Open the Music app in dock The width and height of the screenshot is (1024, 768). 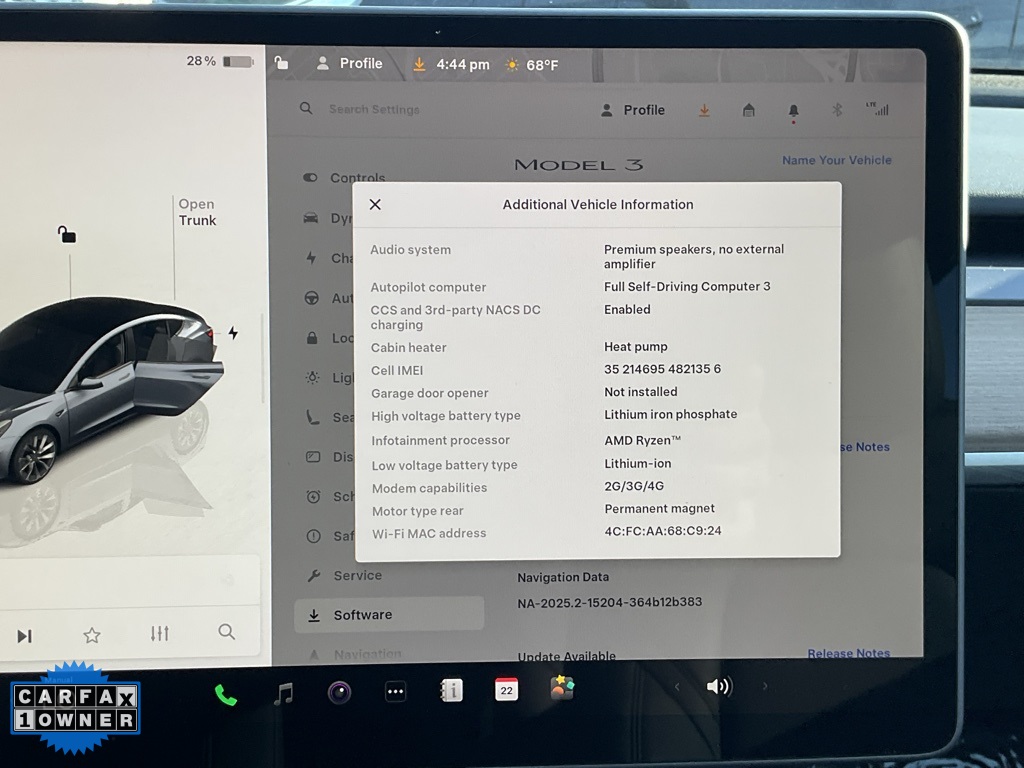[x=283, y=694]
